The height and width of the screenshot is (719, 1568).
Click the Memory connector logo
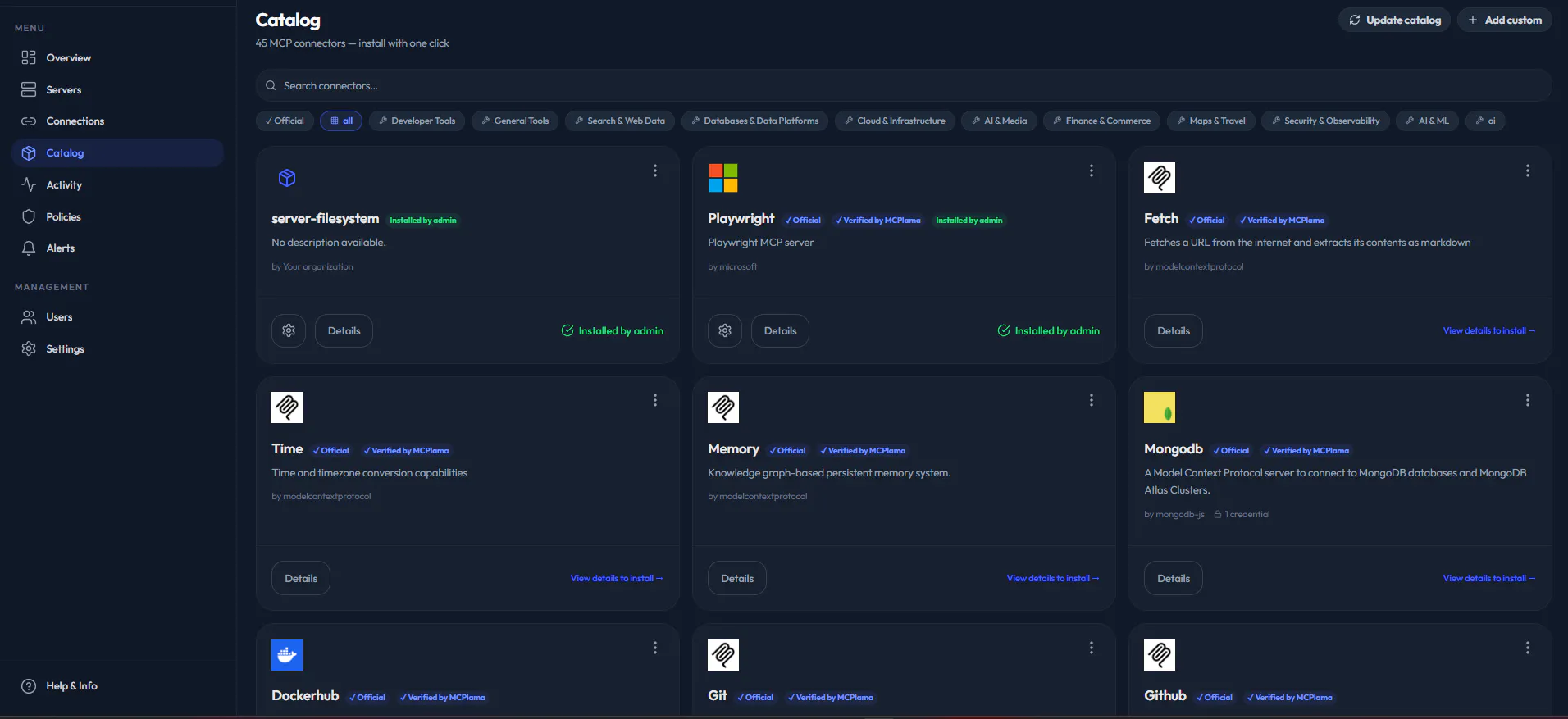(x=723, y=407)
